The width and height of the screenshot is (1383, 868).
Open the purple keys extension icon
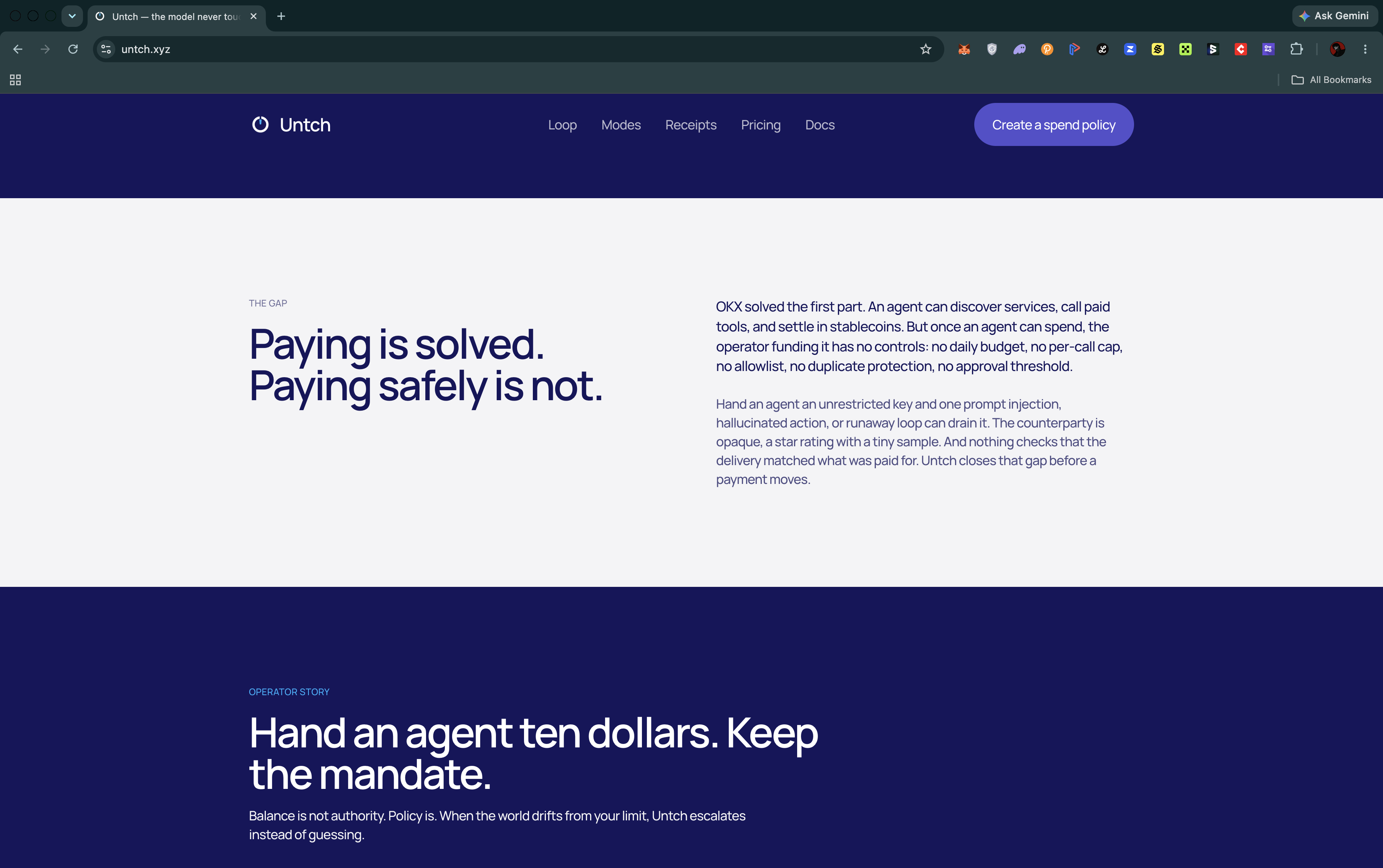pos(1268,50)
